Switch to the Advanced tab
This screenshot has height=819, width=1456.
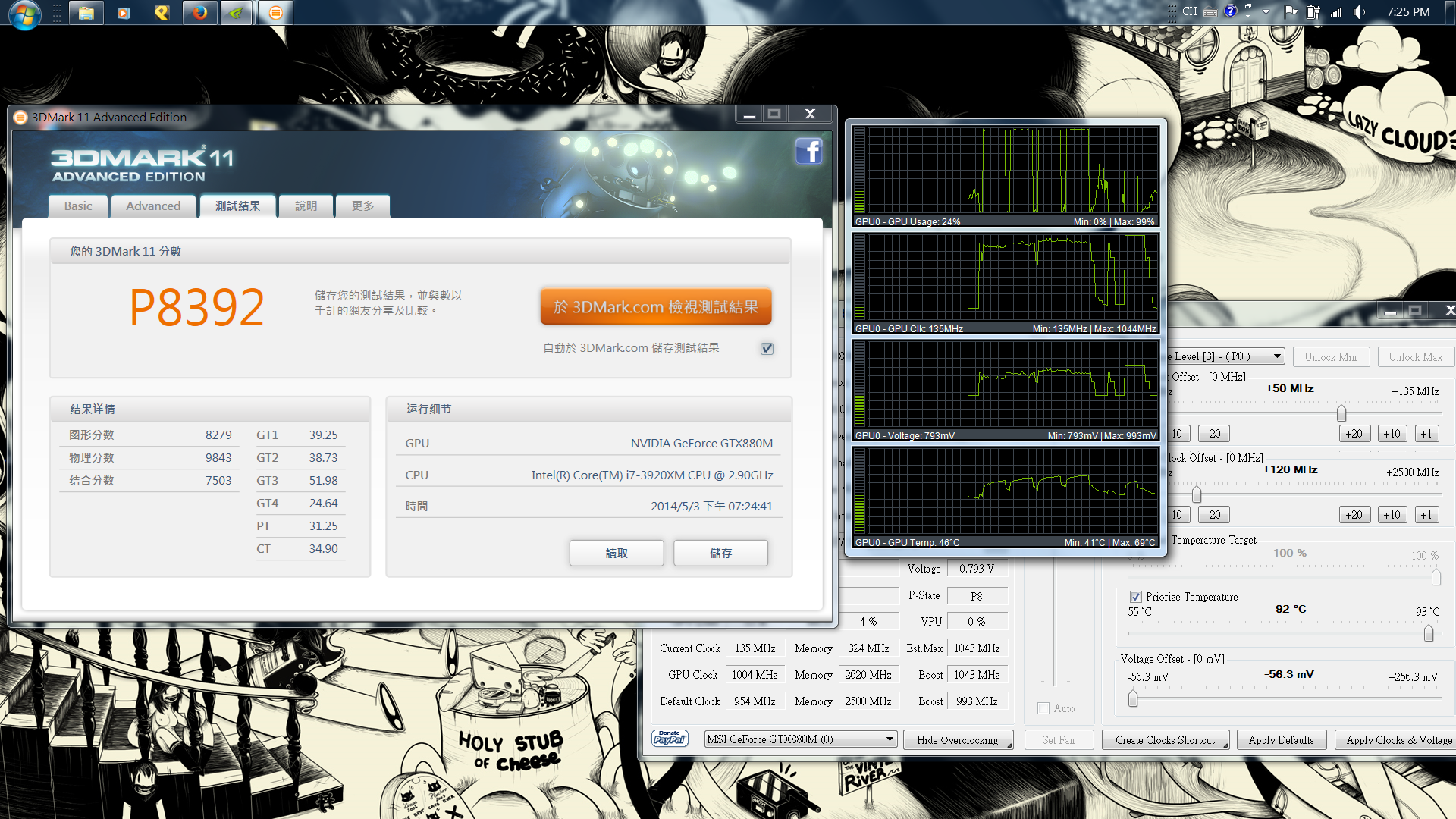153,206
